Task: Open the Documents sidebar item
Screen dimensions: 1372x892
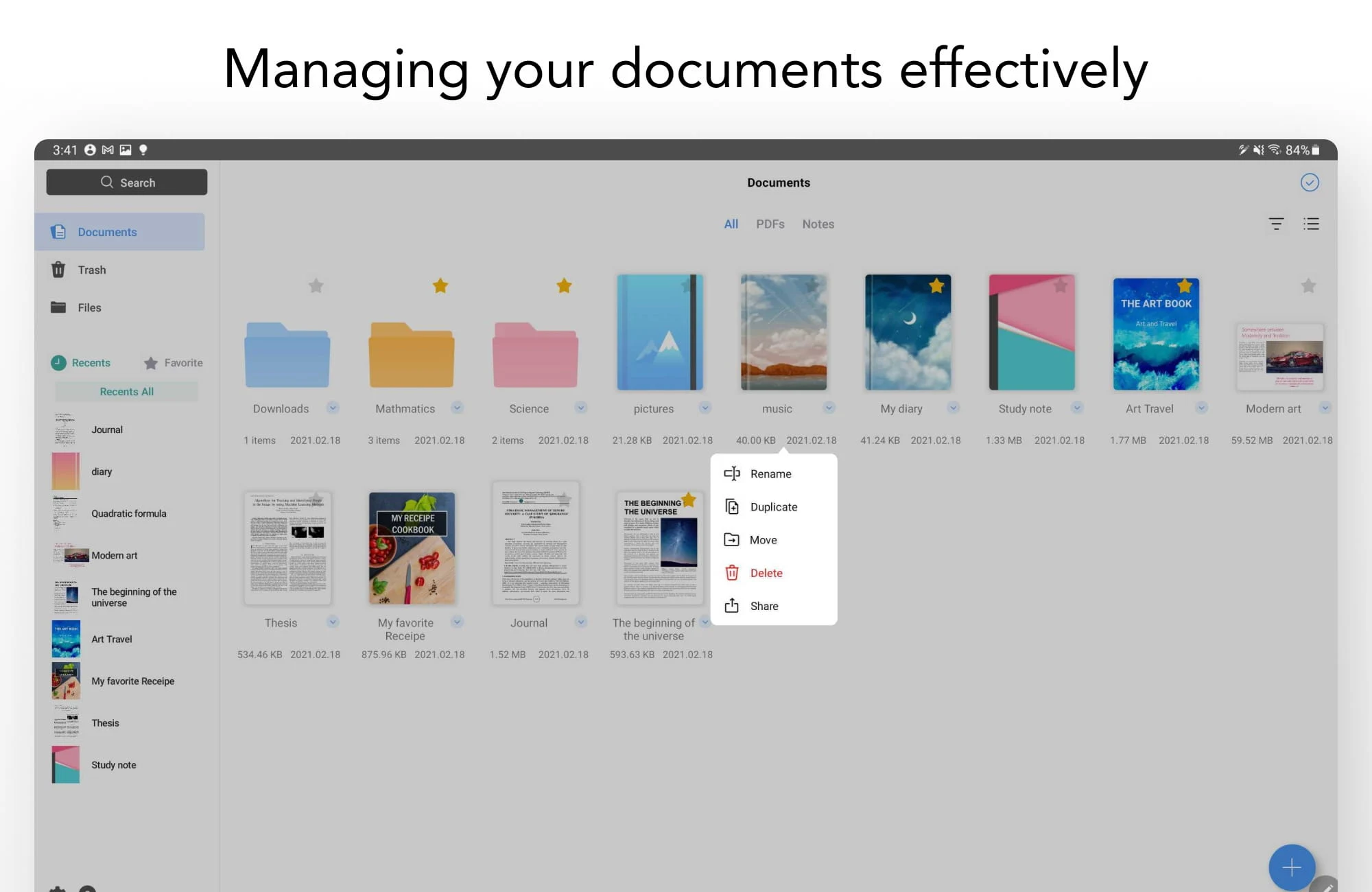Action: coord(120,232)
